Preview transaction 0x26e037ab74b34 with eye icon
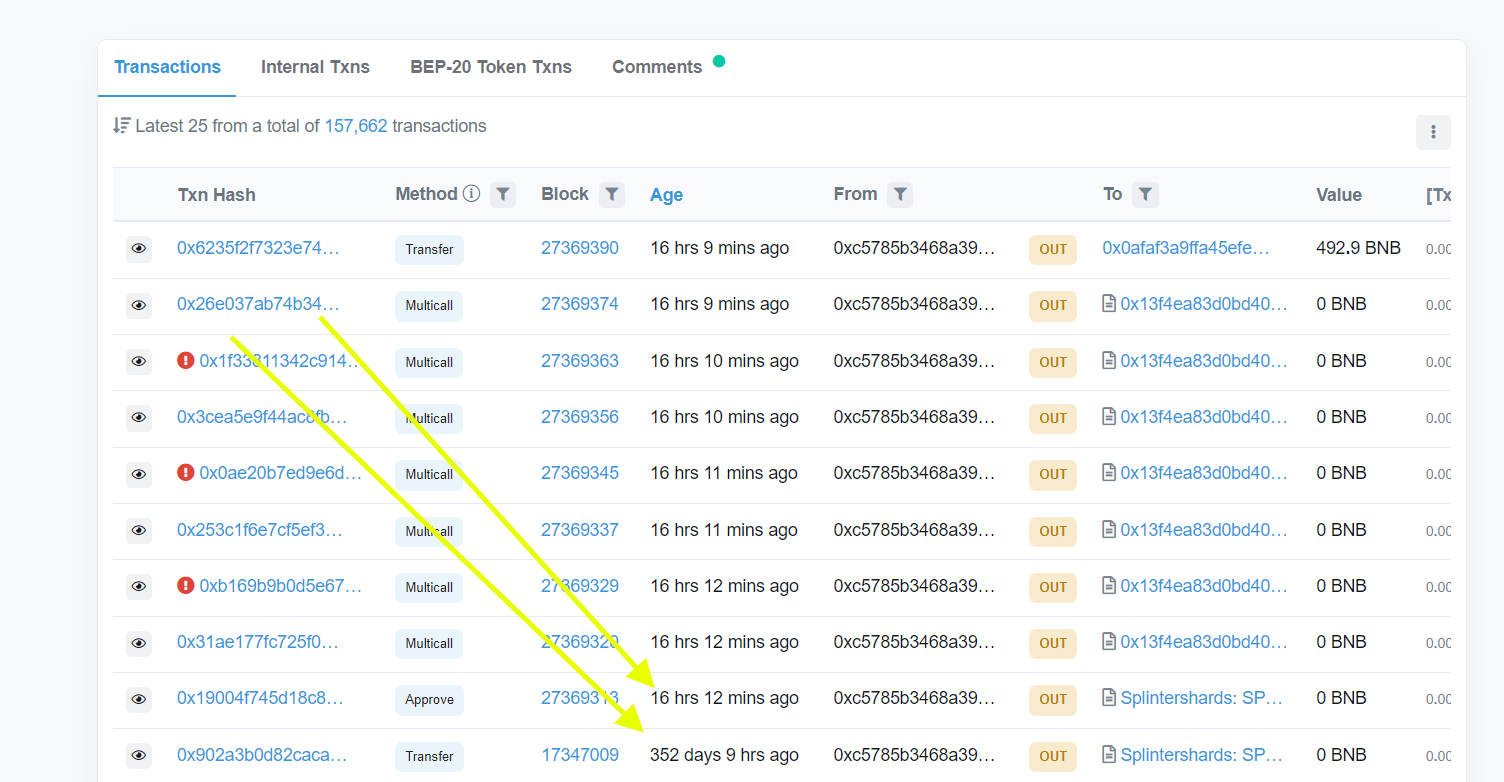The image size is (1504, 782). pyautogui.click(x=139, y=304)
